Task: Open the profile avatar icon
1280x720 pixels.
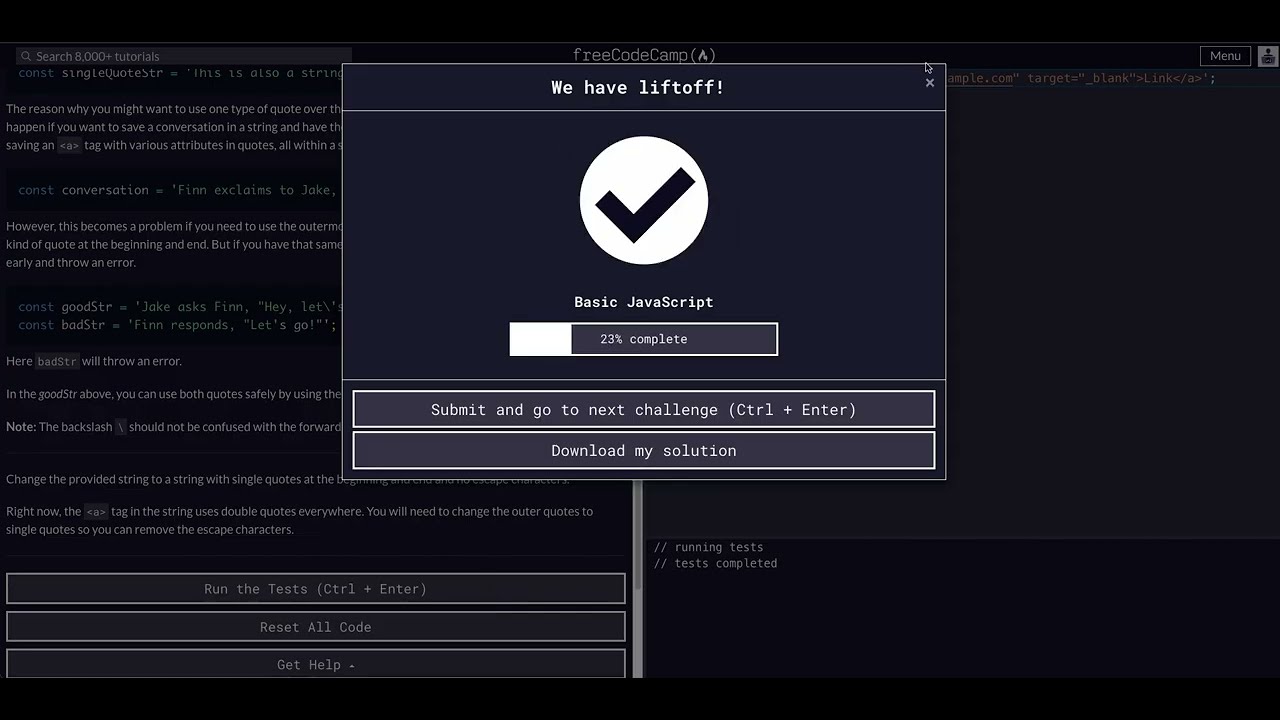Action: click(1267, 56)
